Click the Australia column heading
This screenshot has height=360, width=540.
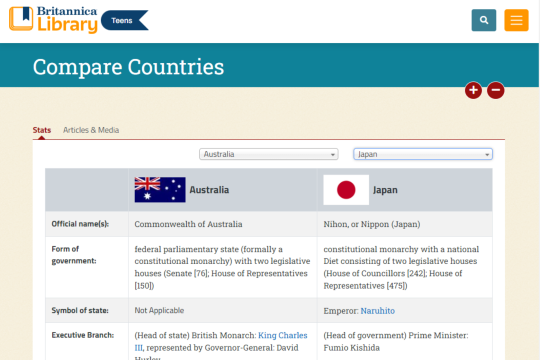[209, 190]
